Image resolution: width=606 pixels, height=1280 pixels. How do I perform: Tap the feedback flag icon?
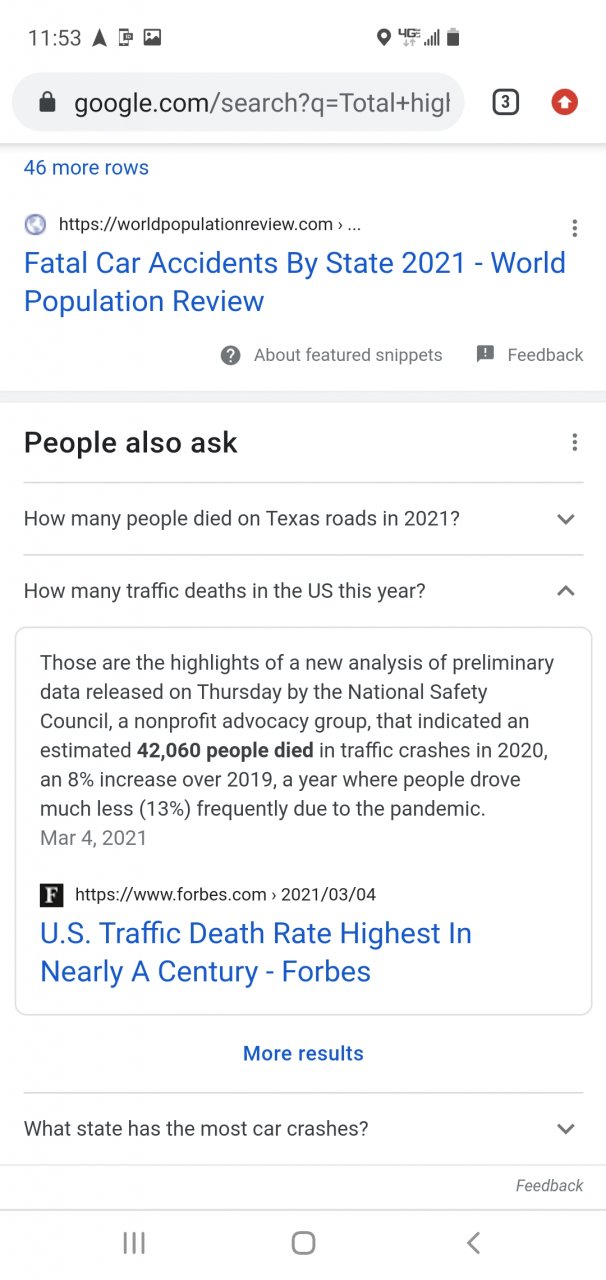click(x=486, y=354)
